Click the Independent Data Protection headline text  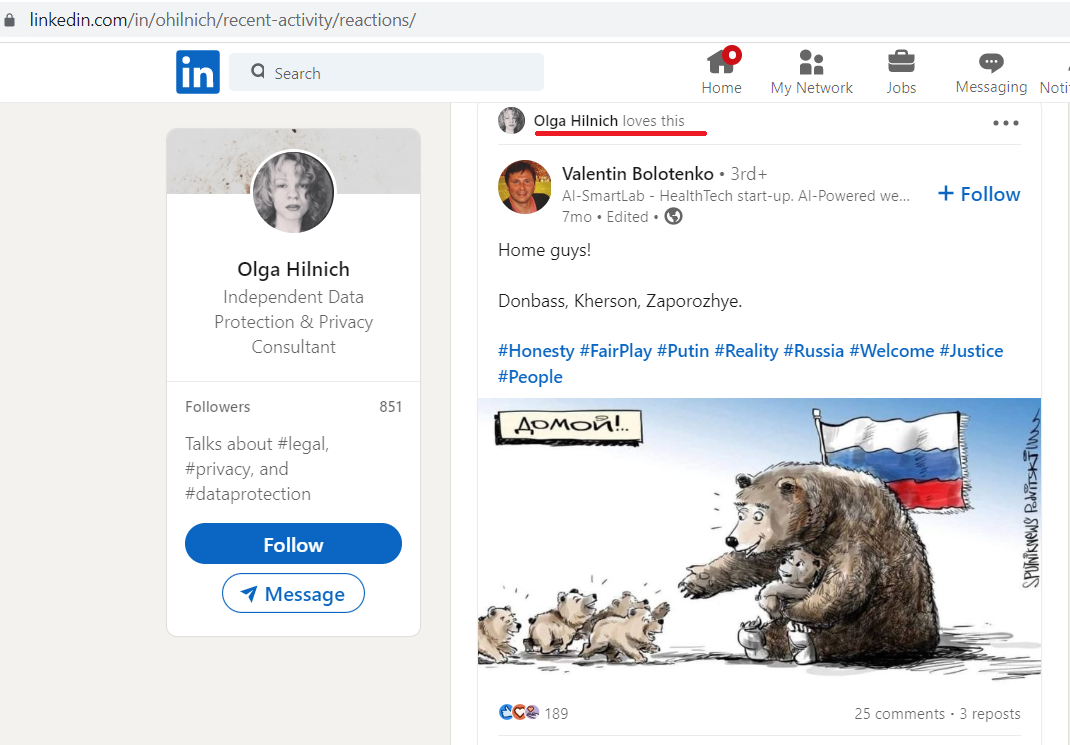(x=293, y=322)
